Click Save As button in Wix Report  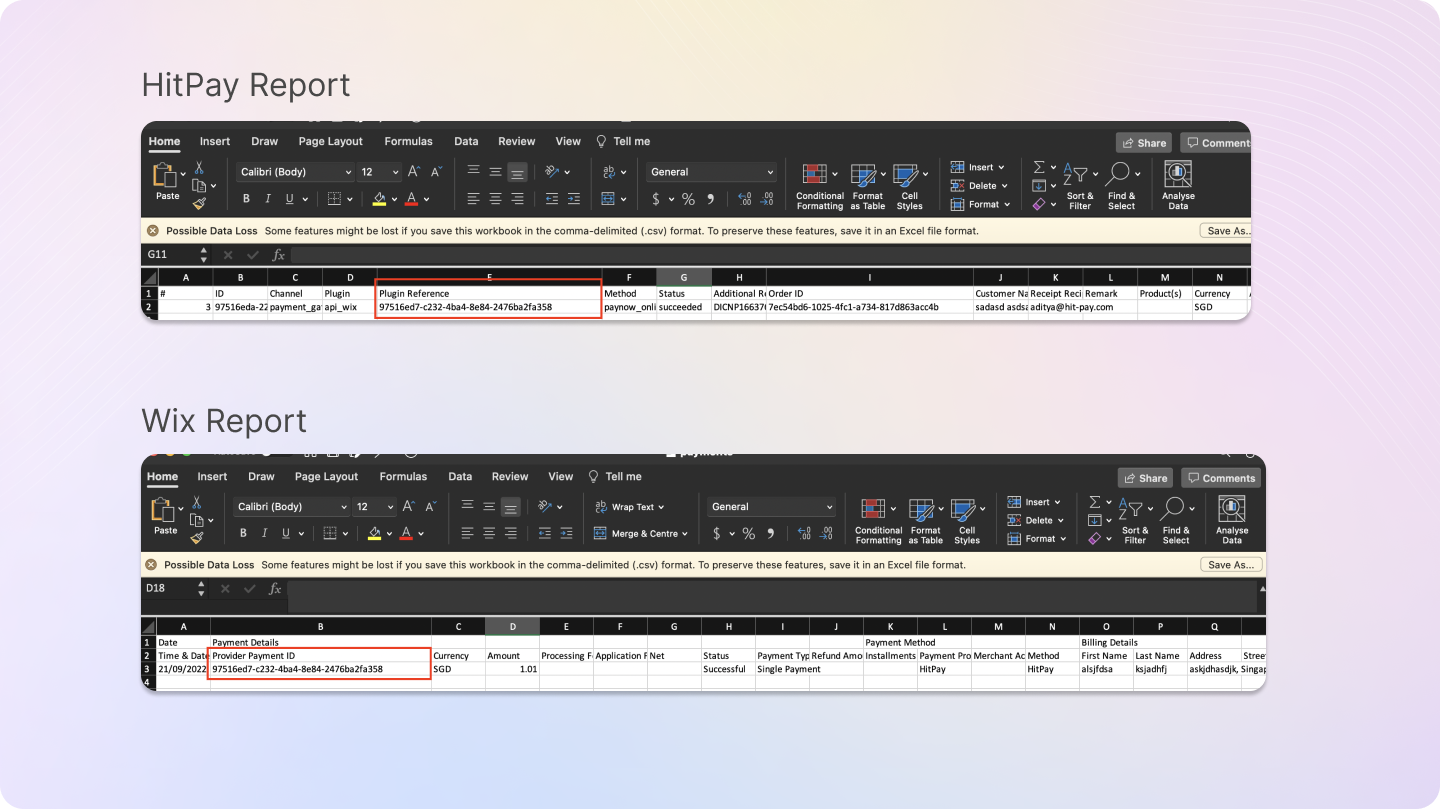(1231, 565)
